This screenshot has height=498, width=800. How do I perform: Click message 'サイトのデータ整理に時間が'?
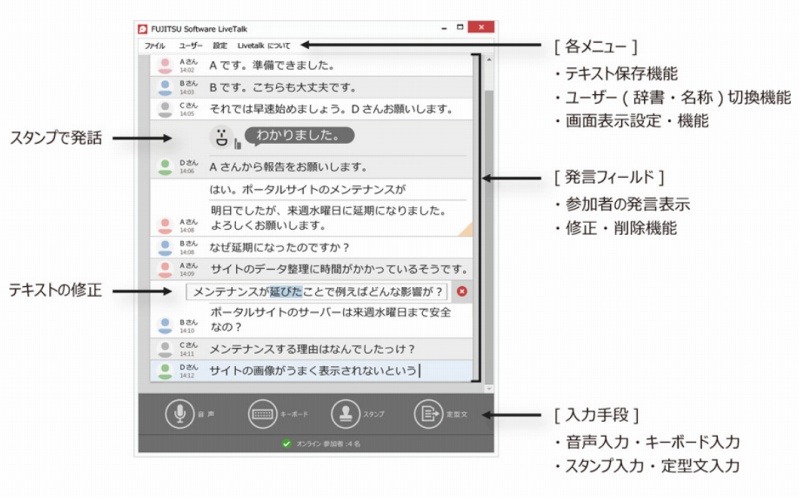[x=339, y=269]
